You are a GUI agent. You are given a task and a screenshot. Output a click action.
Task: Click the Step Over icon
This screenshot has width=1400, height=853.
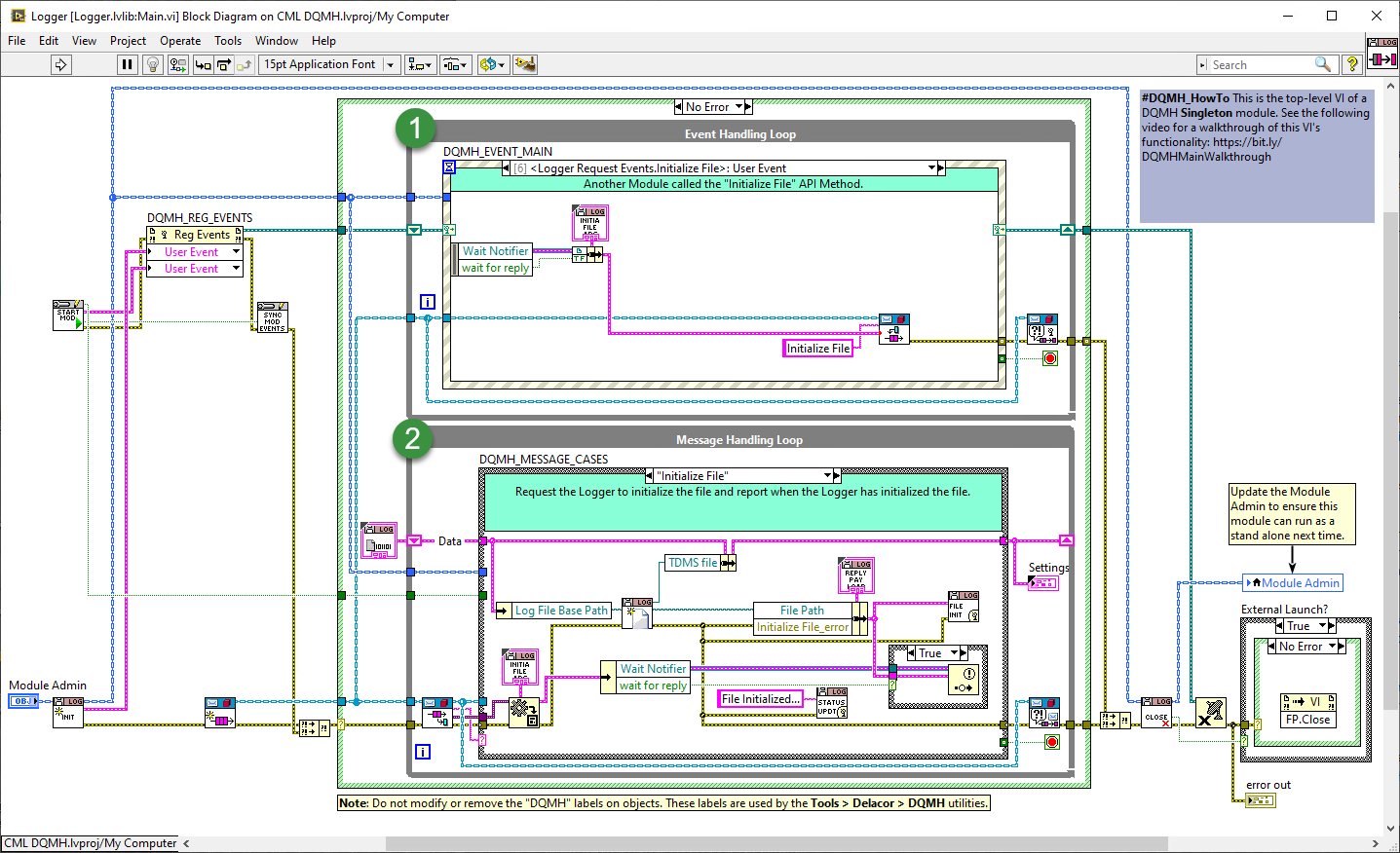click(x=224, y=64)
